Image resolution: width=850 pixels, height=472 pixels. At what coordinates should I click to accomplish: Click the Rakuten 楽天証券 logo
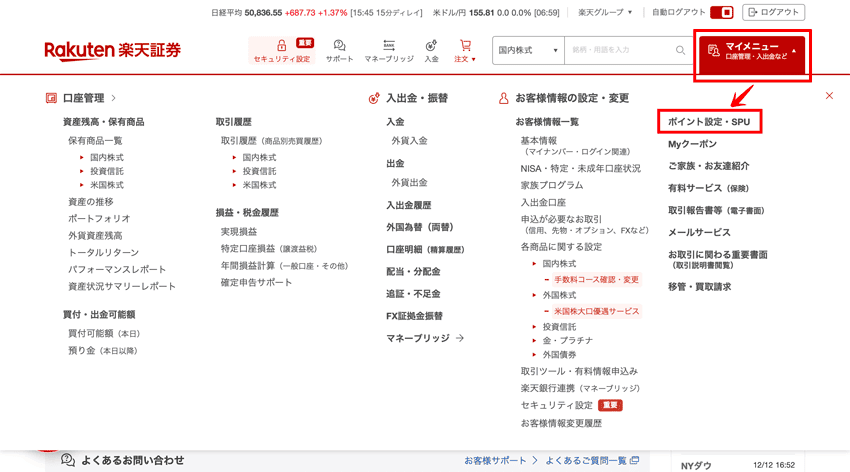coord(112,50)
